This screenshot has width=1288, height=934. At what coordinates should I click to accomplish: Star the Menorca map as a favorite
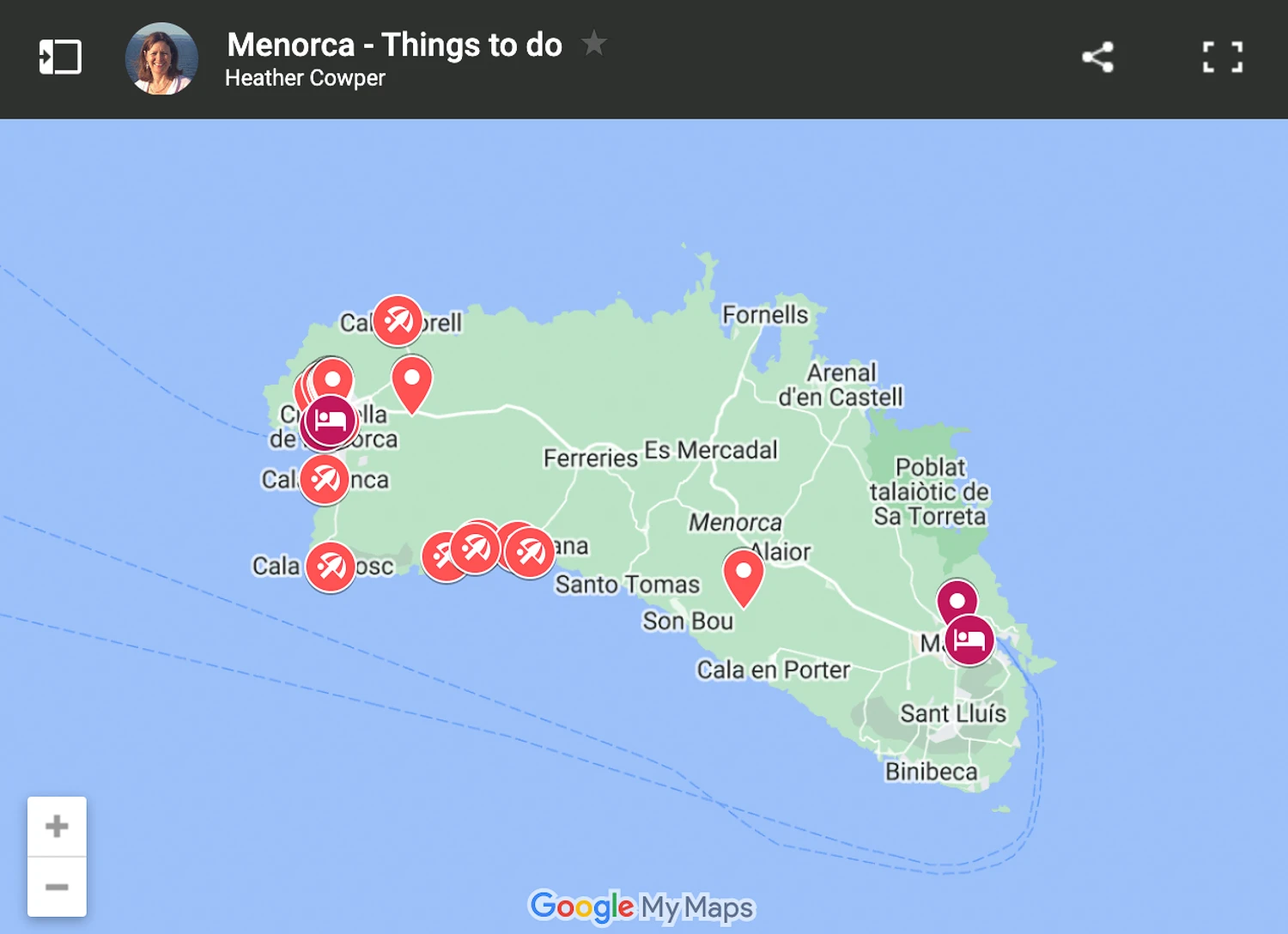pos(594,45)
